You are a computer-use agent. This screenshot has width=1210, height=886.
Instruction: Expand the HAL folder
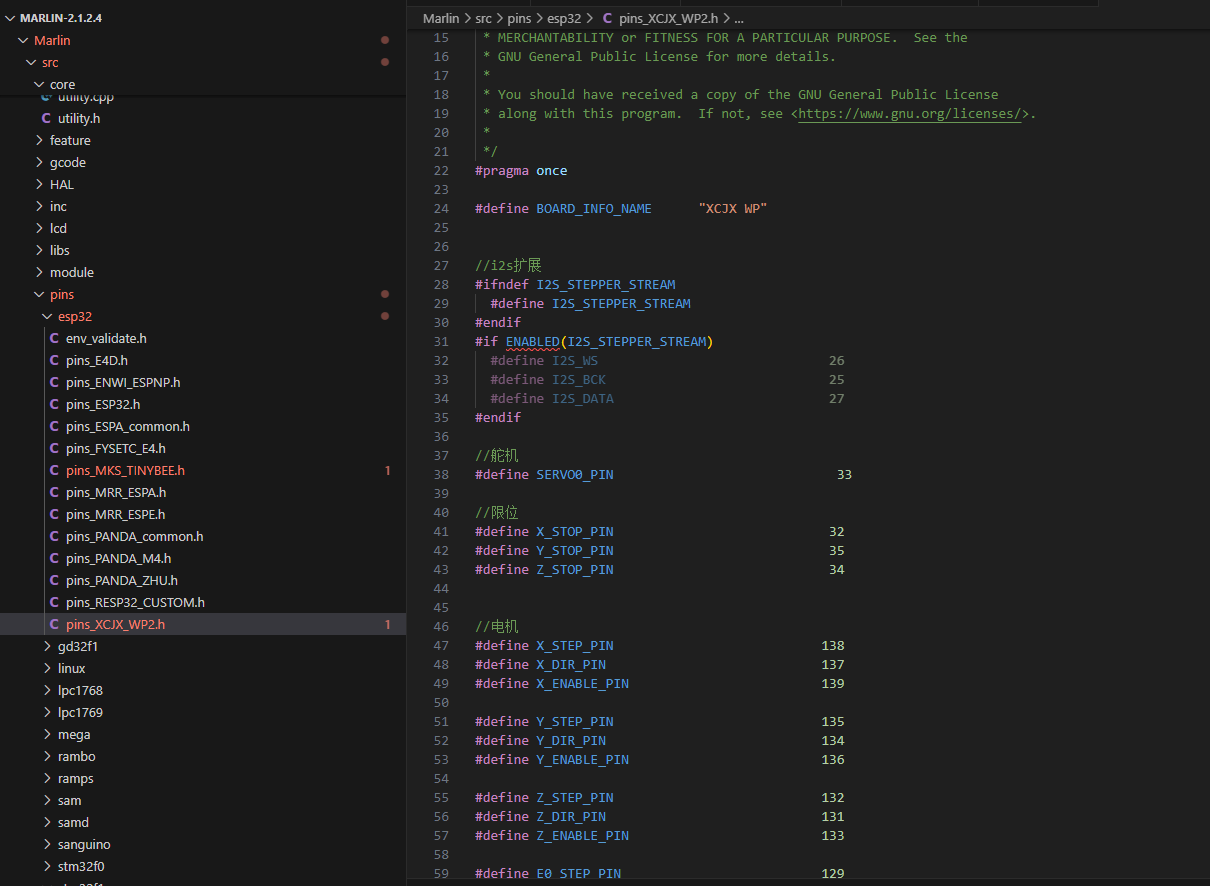tap(40, 184)
